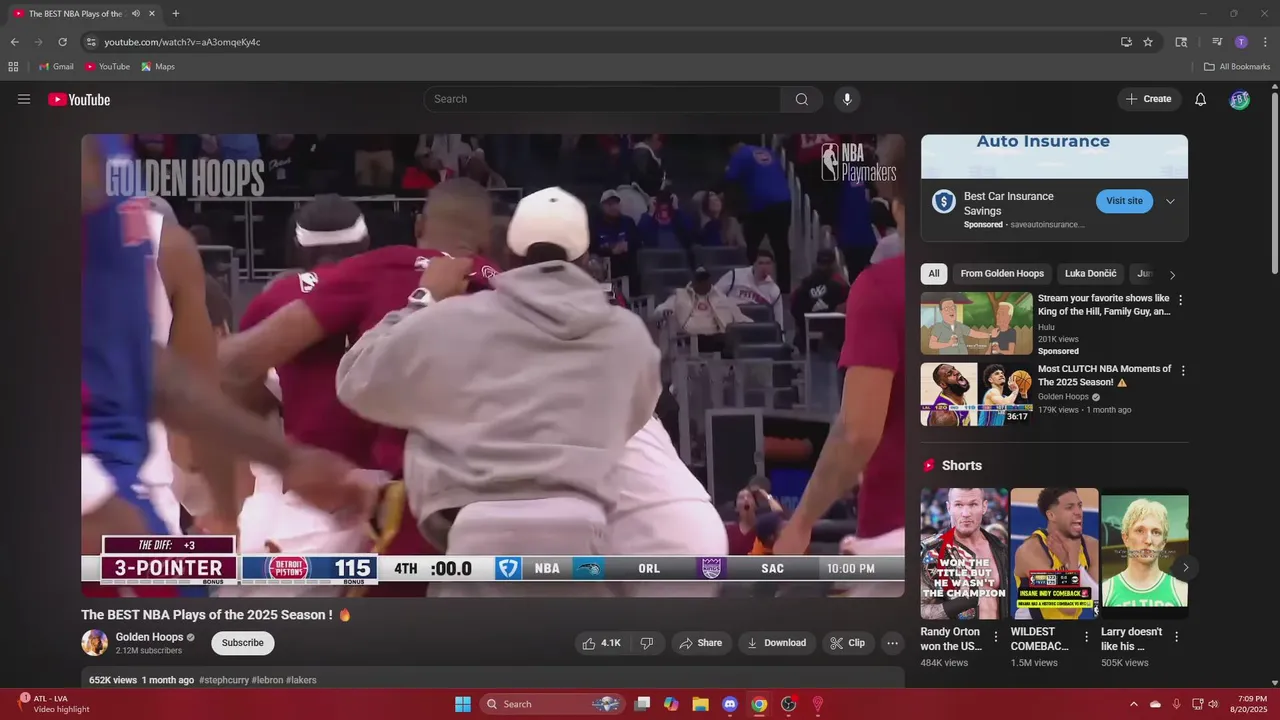The width and height of the screenshot is (1280, 720).
Task: Click the browser address bar
Action: (600, 42)
